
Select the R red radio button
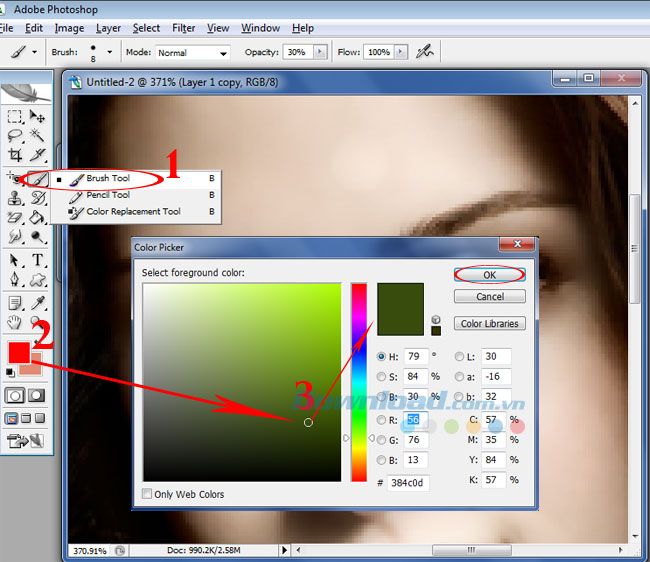[381, 420]
